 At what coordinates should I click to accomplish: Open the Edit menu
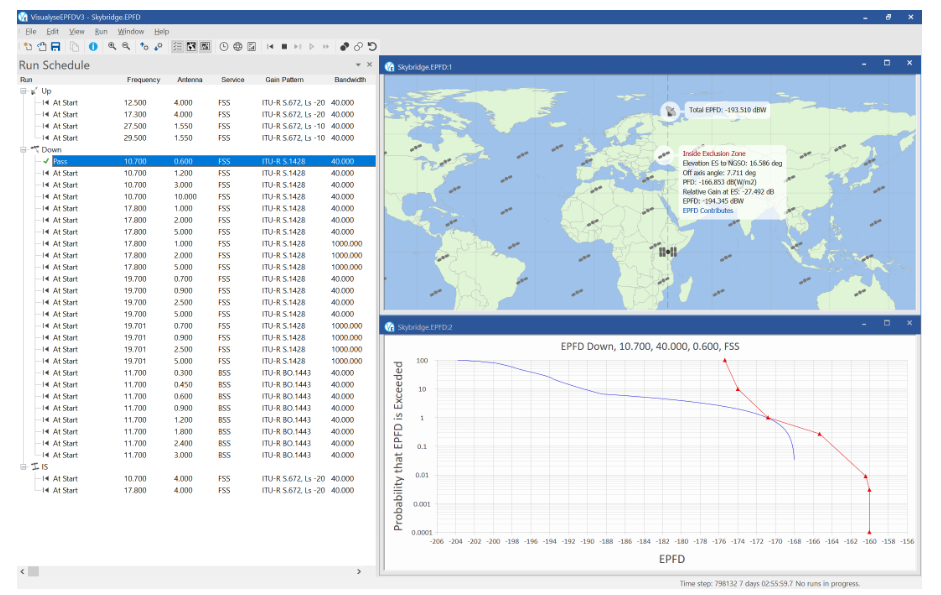[x=53, y=31]
